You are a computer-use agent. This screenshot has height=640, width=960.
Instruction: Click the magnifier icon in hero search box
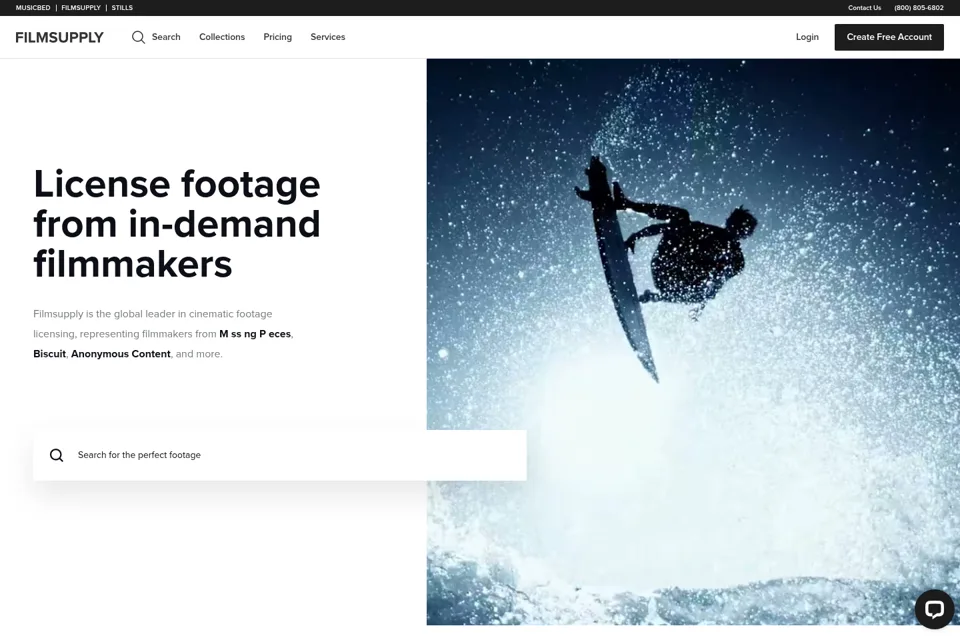(56, 455)
